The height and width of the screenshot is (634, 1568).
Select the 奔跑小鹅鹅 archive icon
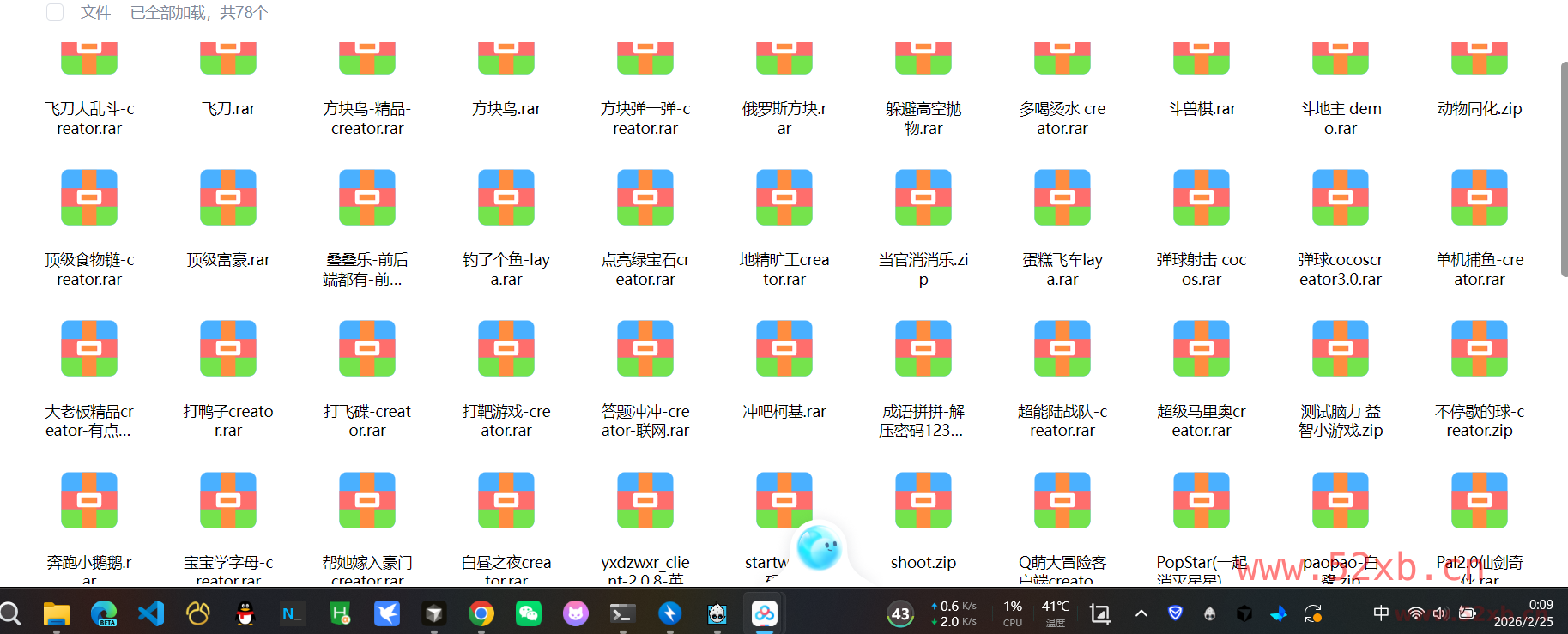click(89, 500)
